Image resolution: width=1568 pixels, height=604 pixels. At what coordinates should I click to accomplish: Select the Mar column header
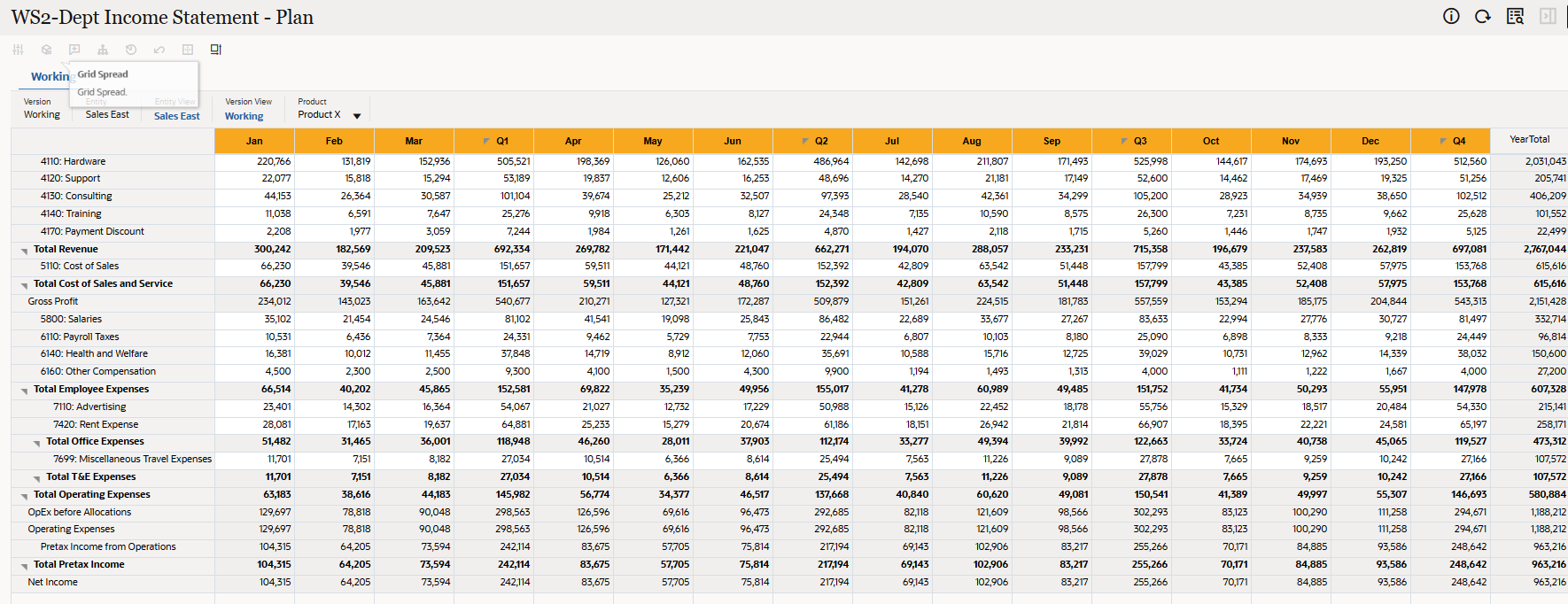click(x=414, y=141)
